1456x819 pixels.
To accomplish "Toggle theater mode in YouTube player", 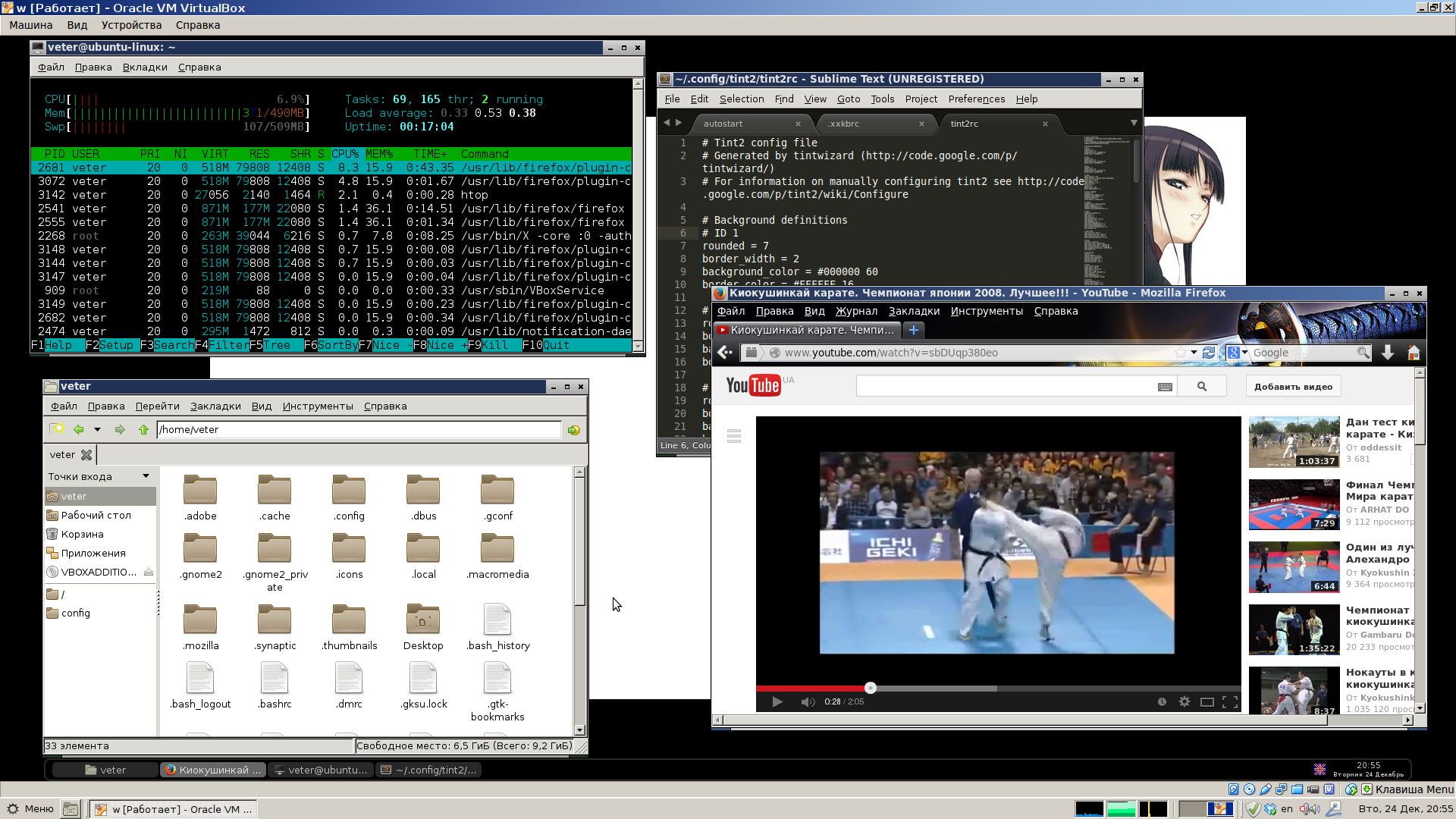I will pyautogui.click(x=1207, y=701).
